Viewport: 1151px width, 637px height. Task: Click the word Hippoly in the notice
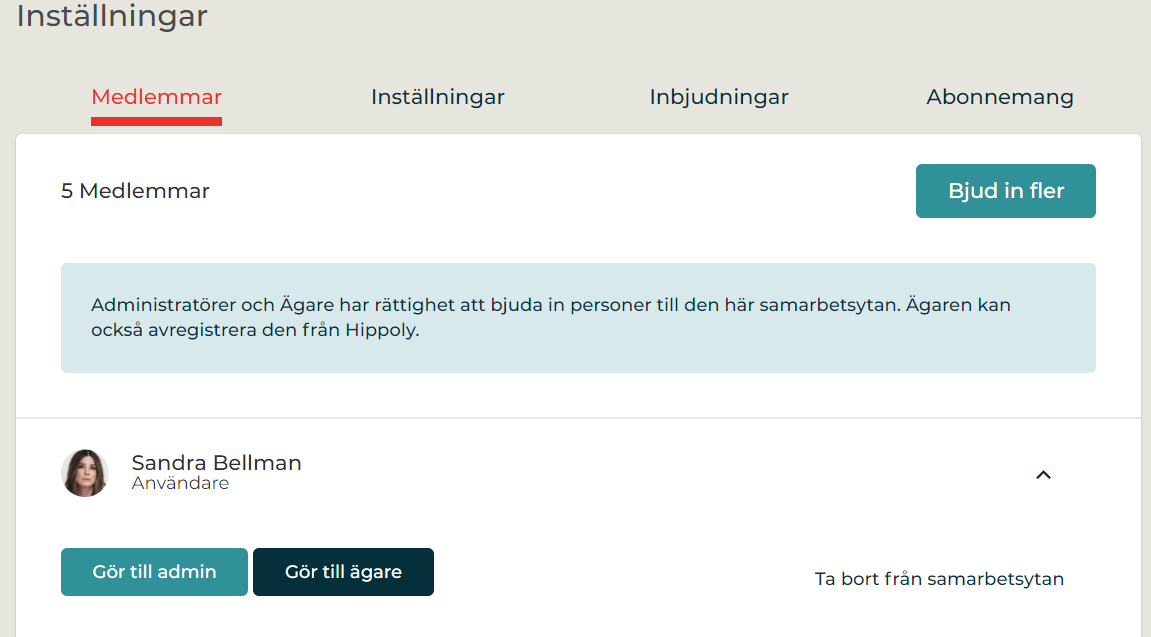click(381, 330)
